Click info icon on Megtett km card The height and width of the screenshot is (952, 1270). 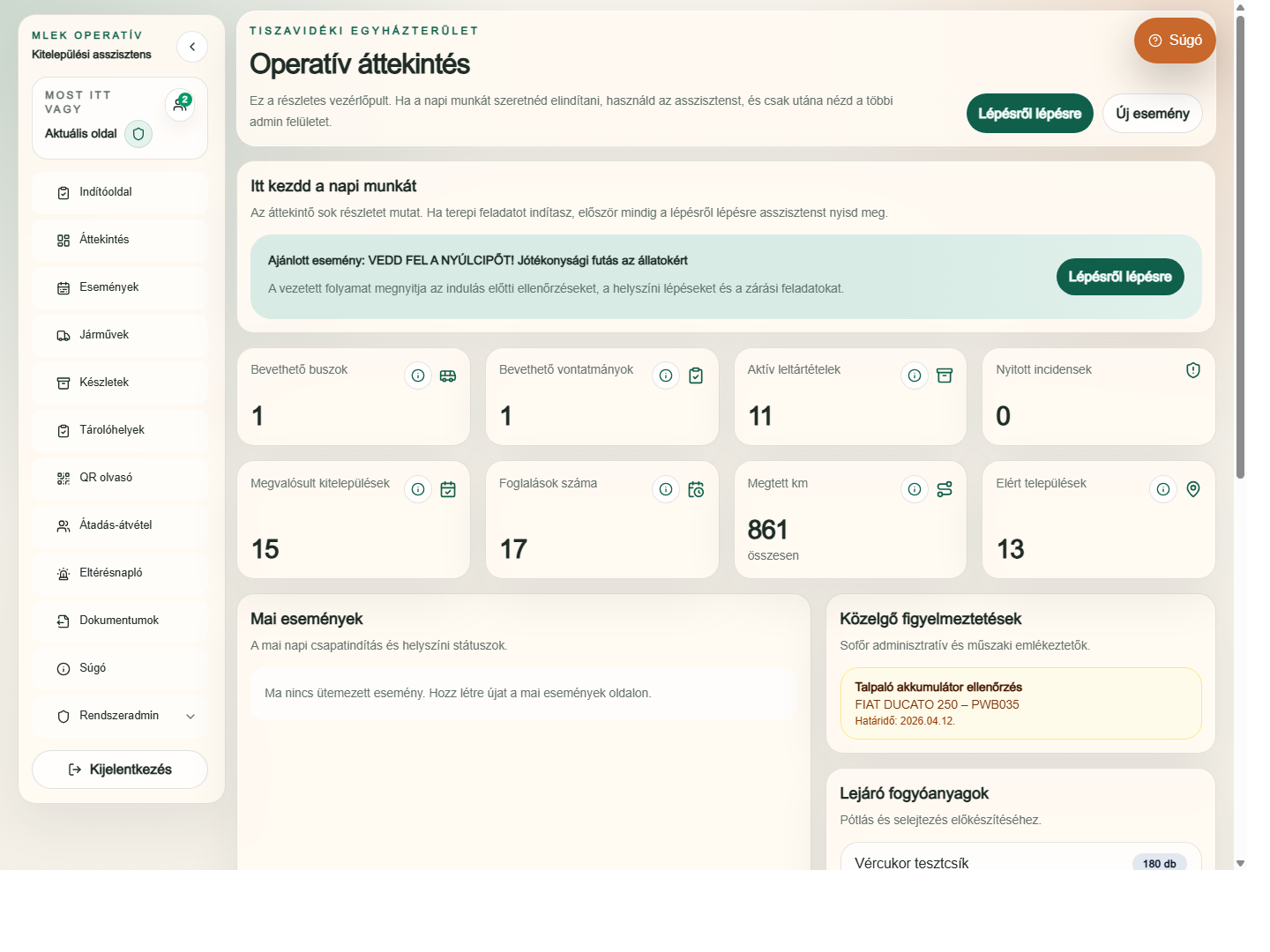[915, 489]
